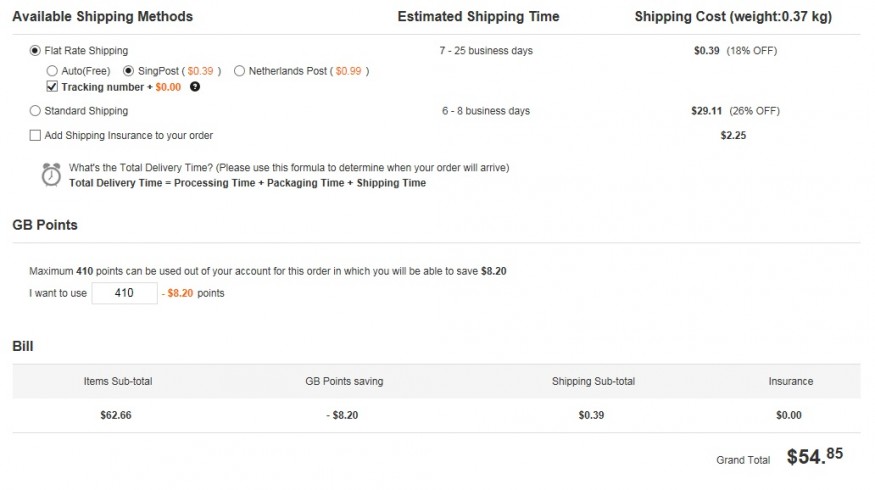Image resolution: width=875 pixels, height=490 pixels.
Task: Enable Add Shipping Insurance to your order
Action: 36,135
